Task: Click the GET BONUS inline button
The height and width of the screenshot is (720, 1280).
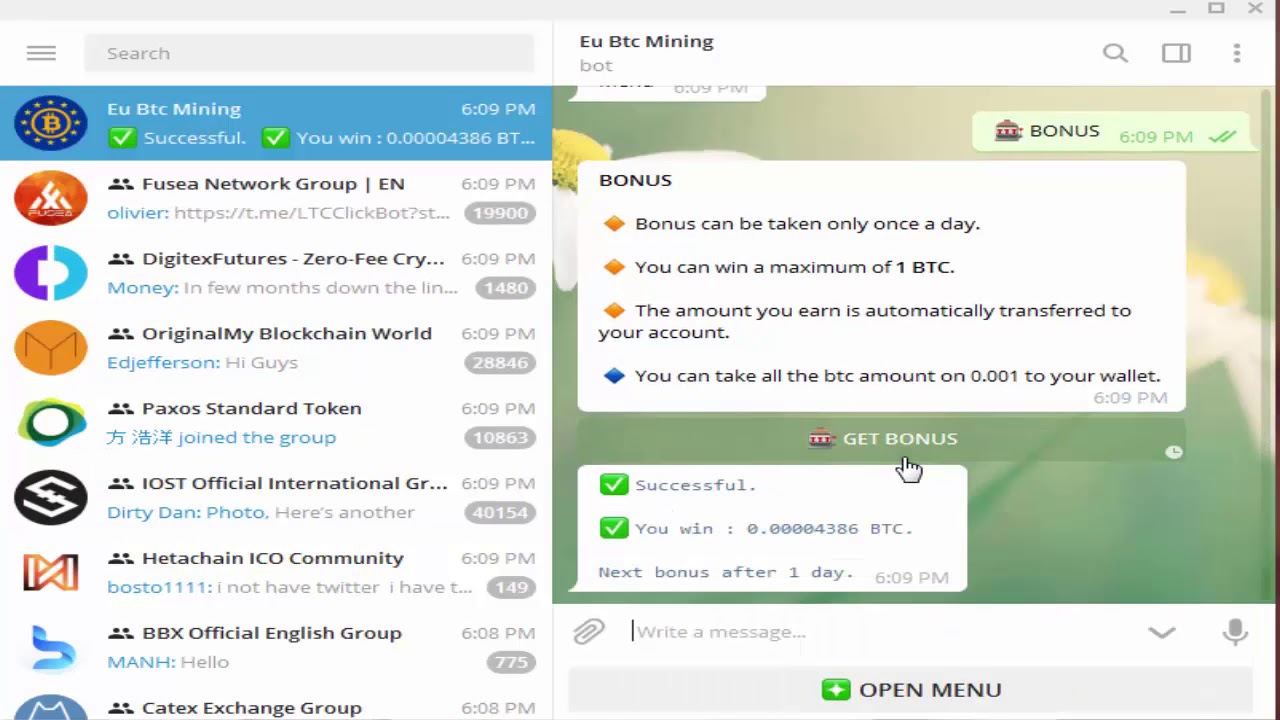Action: pyautogui.click(x=882, y=439)
